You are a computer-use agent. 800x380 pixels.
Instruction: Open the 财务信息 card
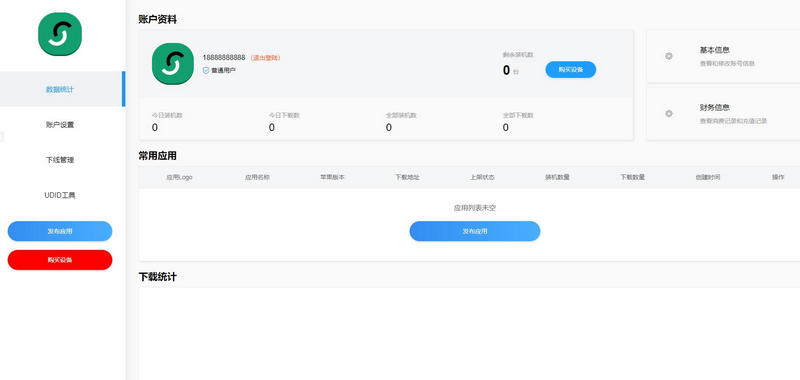(723, 113)
